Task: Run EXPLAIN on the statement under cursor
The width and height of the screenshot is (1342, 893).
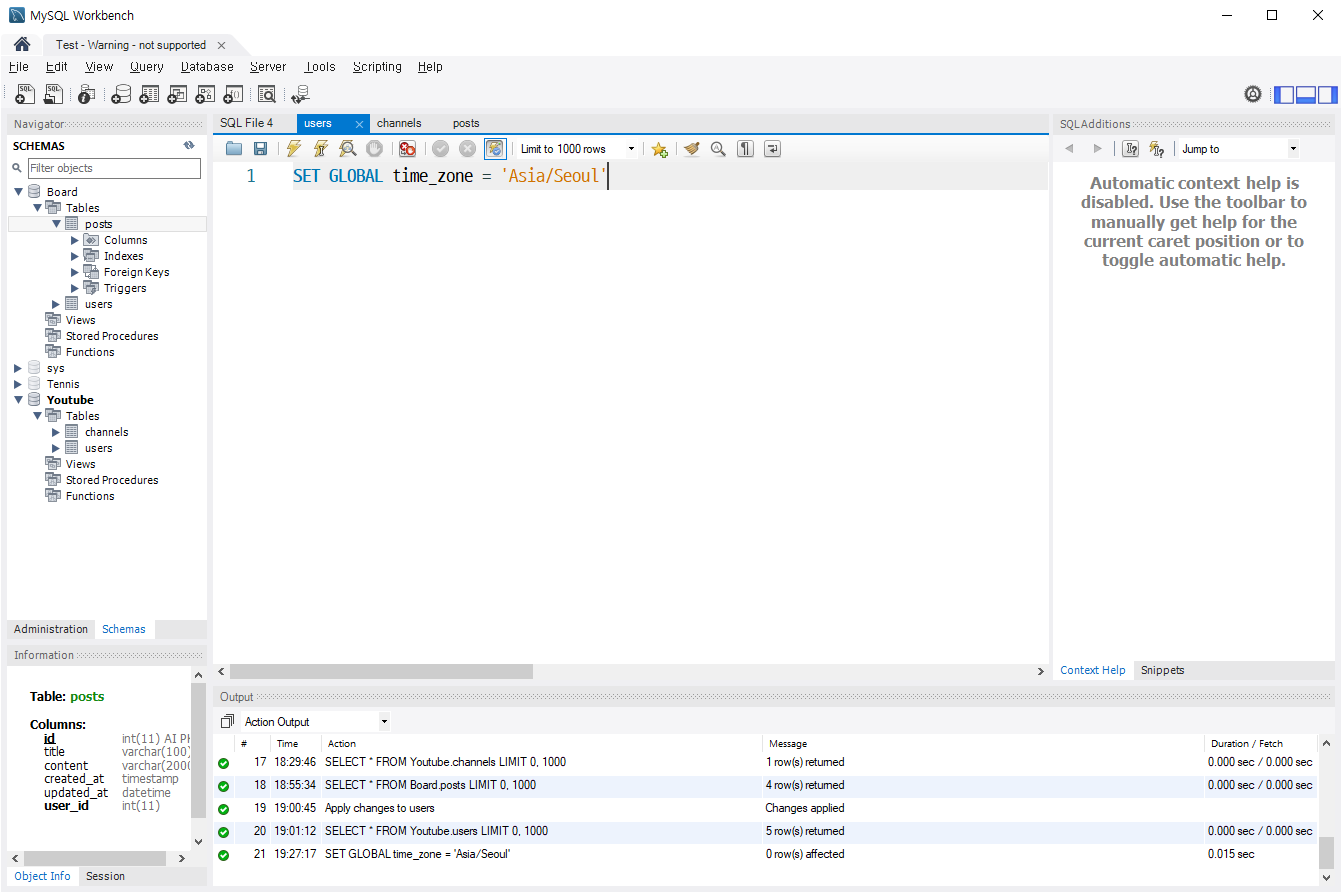Action: [x=348, y=149]
